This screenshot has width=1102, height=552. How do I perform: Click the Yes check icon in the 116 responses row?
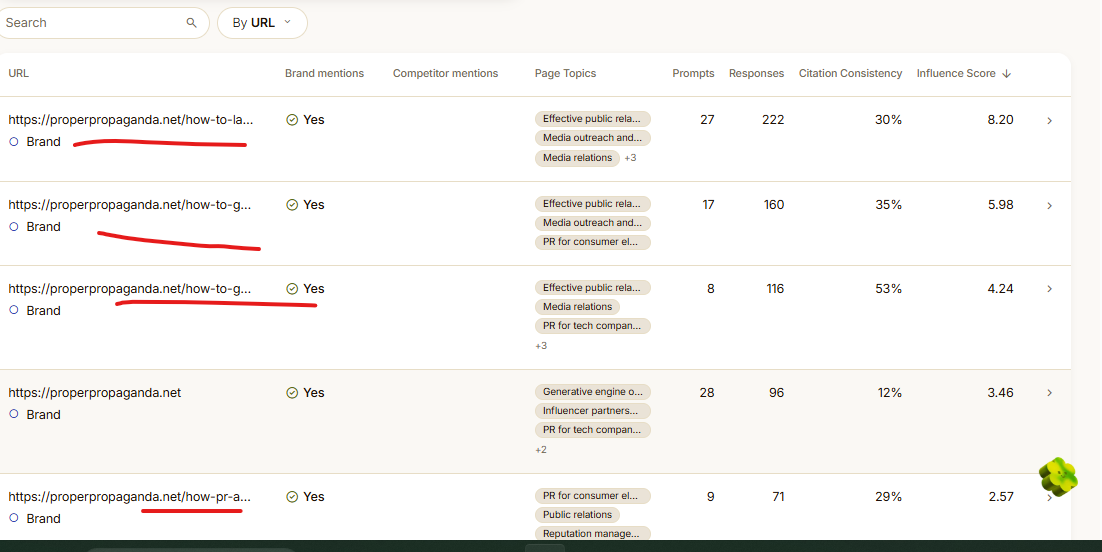tap(292, 288)
